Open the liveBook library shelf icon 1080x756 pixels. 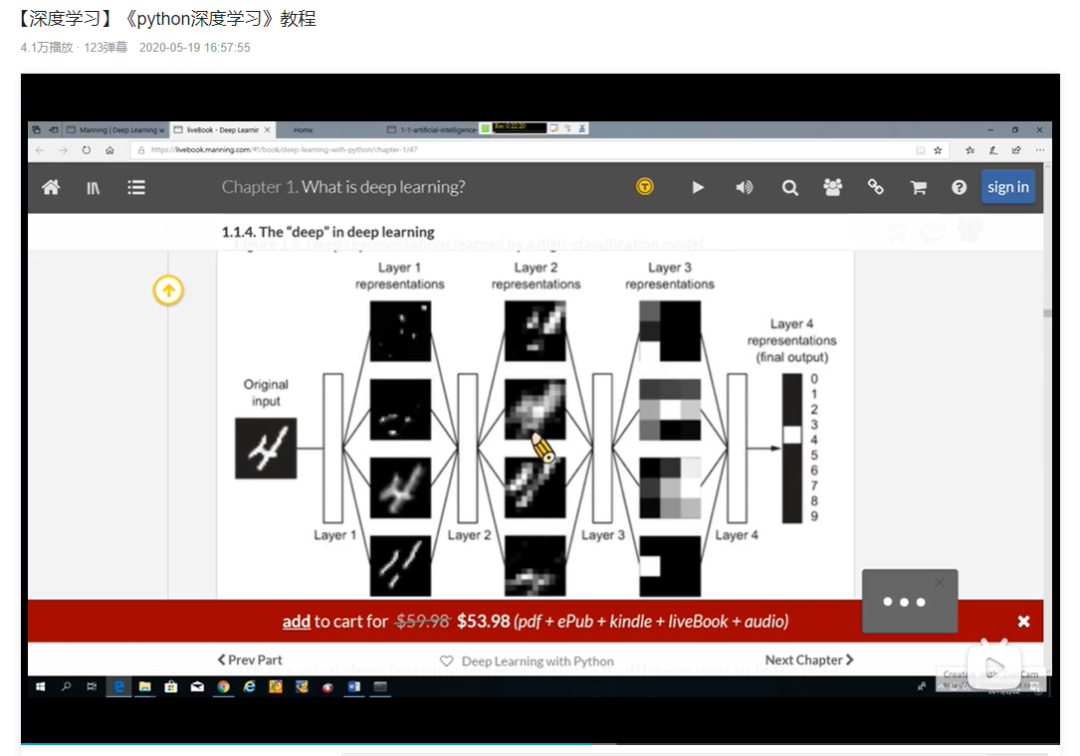tap(93, 187)
